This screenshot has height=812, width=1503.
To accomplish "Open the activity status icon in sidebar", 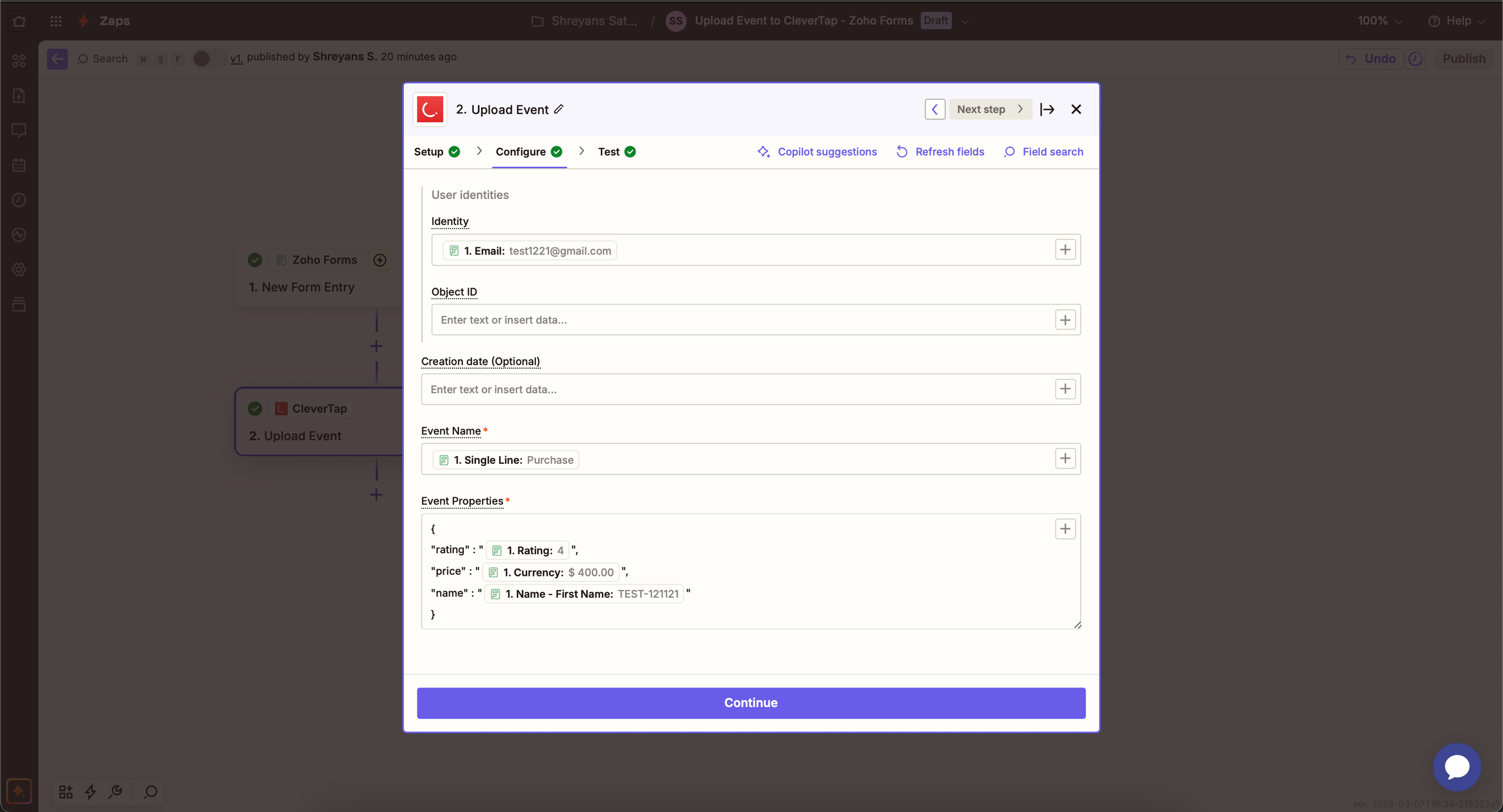I will [19, 235].
